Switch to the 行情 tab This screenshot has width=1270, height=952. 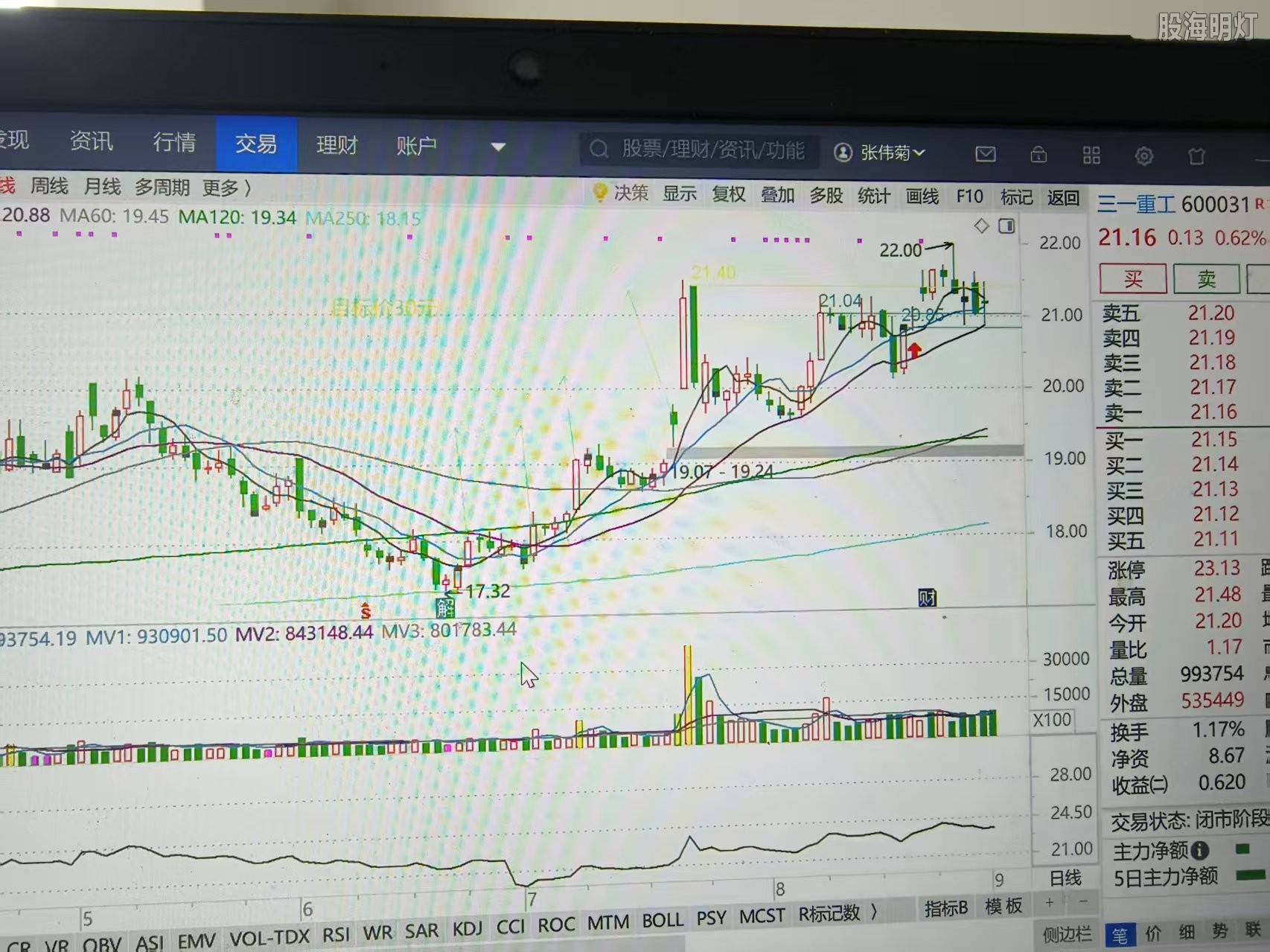click(x=174, y=141)
